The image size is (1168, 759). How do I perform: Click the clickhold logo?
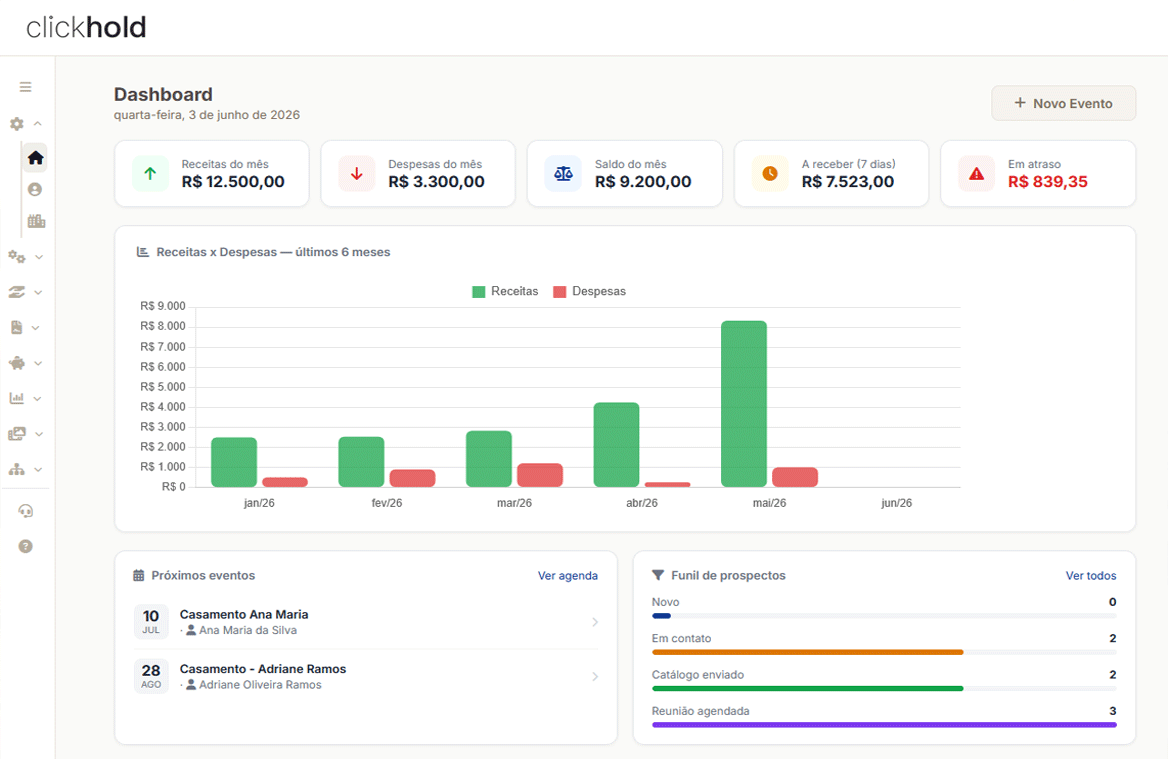(86, 28)
